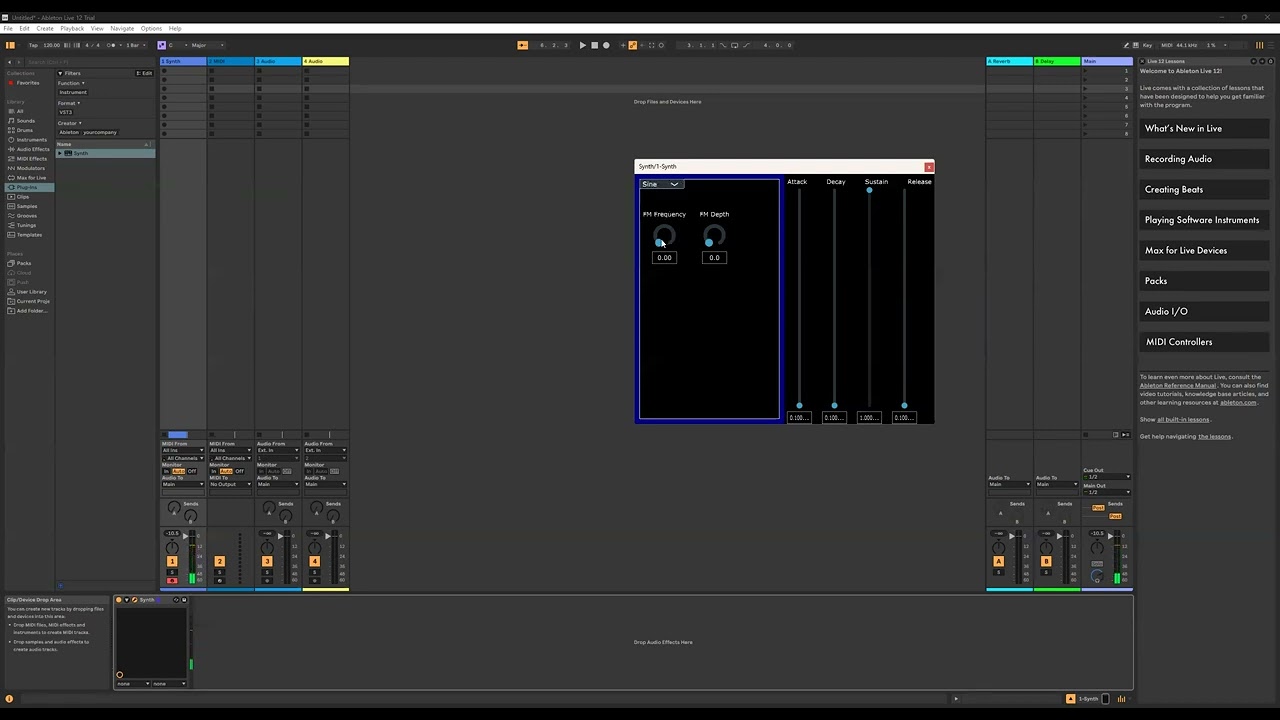Open the Playback menu
Image resolution: width=1280 pixels, height=720 pixels.
(x=72, y=28)
